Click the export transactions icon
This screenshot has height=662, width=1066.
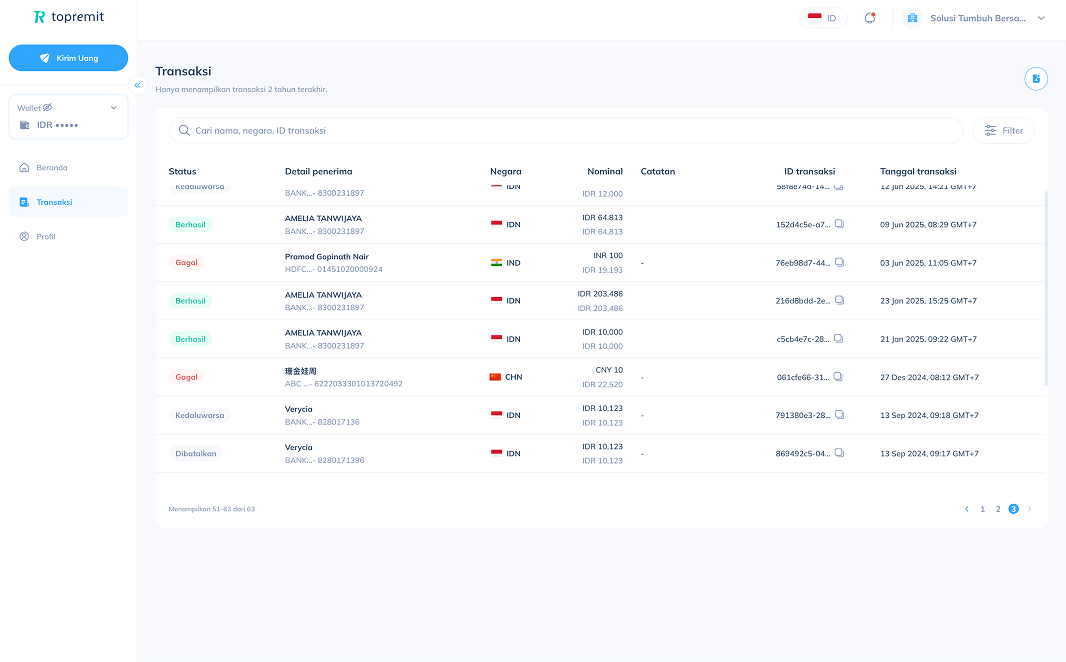point(1036,79)
